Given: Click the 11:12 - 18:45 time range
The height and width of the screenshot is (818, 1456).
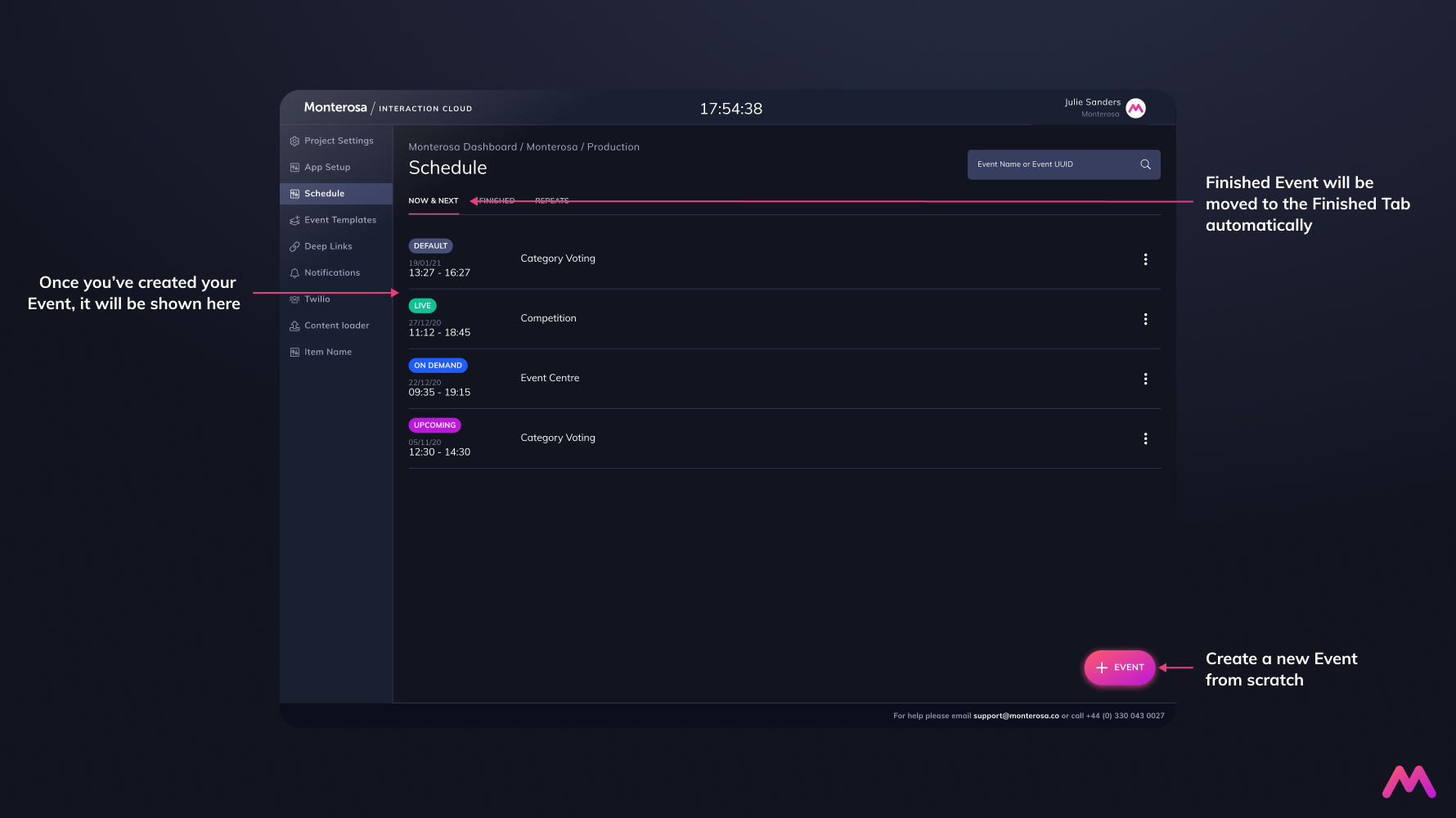Looking at the screenshot, I should pos(439,333).
